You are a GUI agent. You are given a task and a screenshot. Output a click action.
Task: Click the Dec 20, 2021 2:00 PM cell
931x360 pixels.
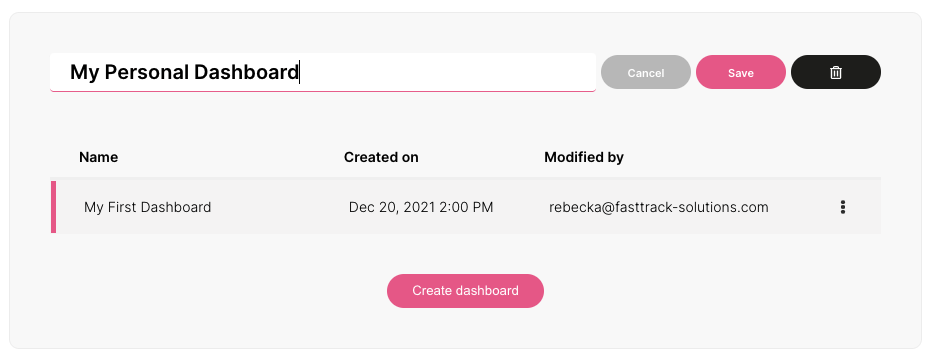[421, 207]
